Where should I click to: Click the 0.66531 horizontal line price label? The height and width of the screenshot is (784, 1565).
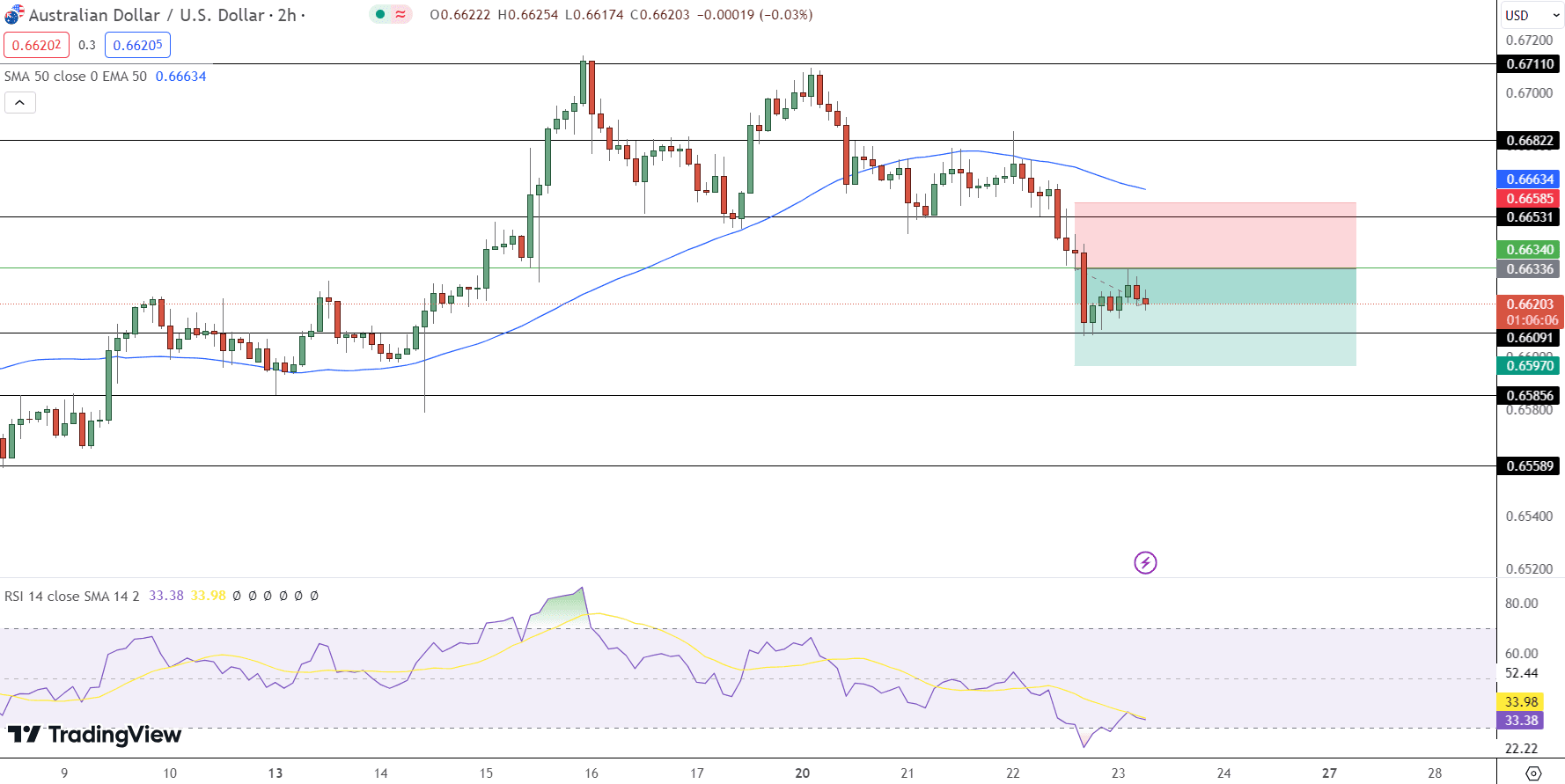(x=1530, y=217)
